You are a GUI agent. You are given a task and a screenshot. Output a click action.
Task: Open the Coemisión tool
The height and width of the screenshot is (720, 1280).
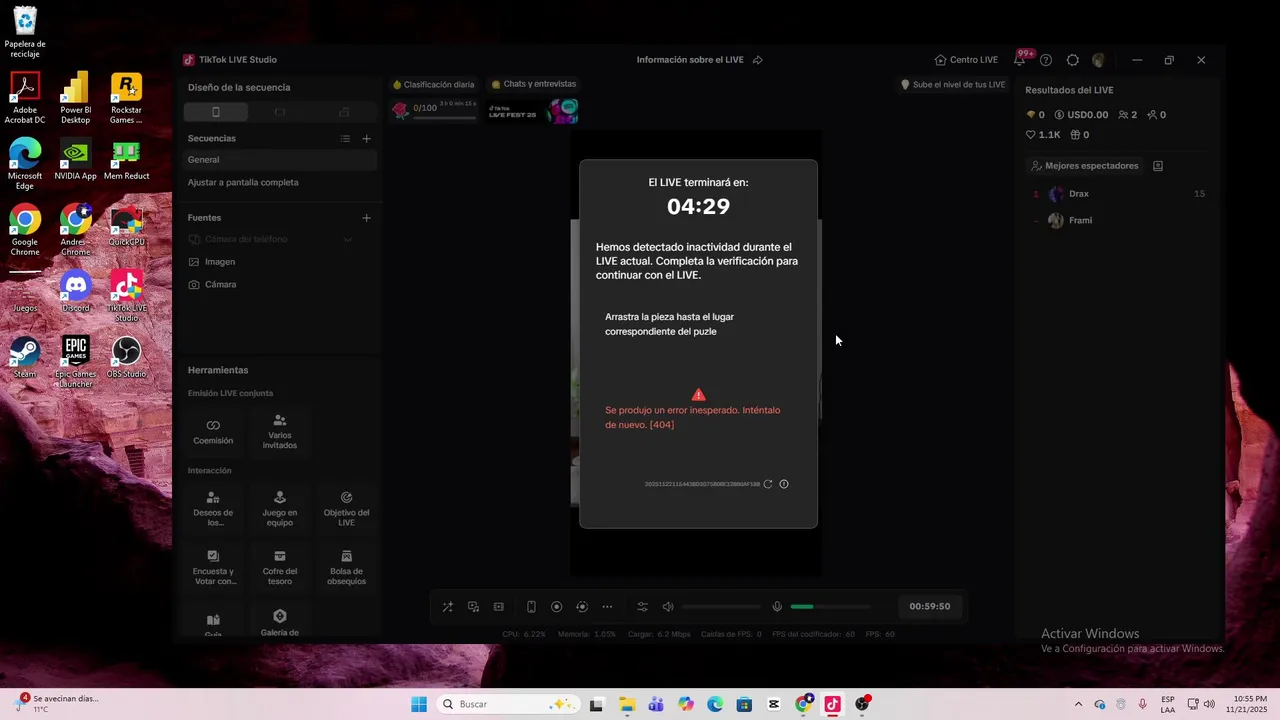click(x=213, y=431)
